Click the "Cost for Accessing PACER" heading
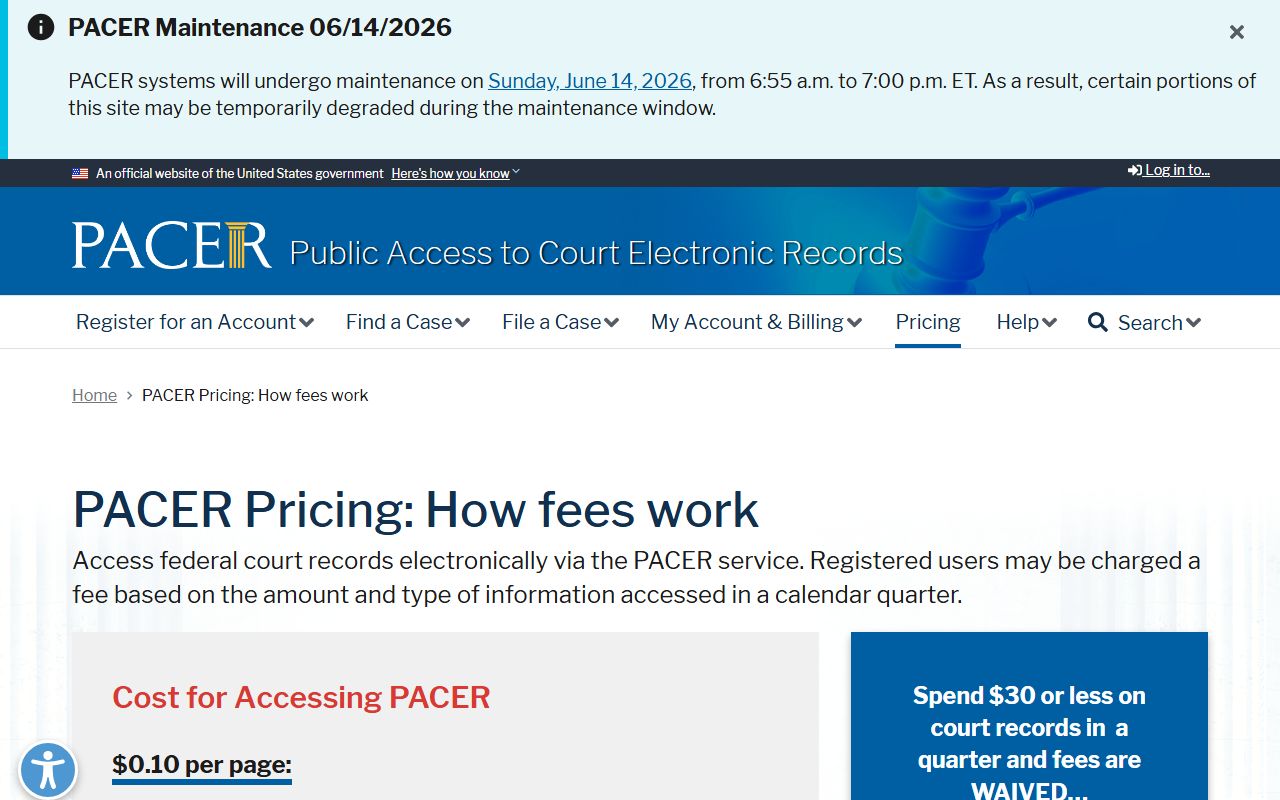 (301, 697)
